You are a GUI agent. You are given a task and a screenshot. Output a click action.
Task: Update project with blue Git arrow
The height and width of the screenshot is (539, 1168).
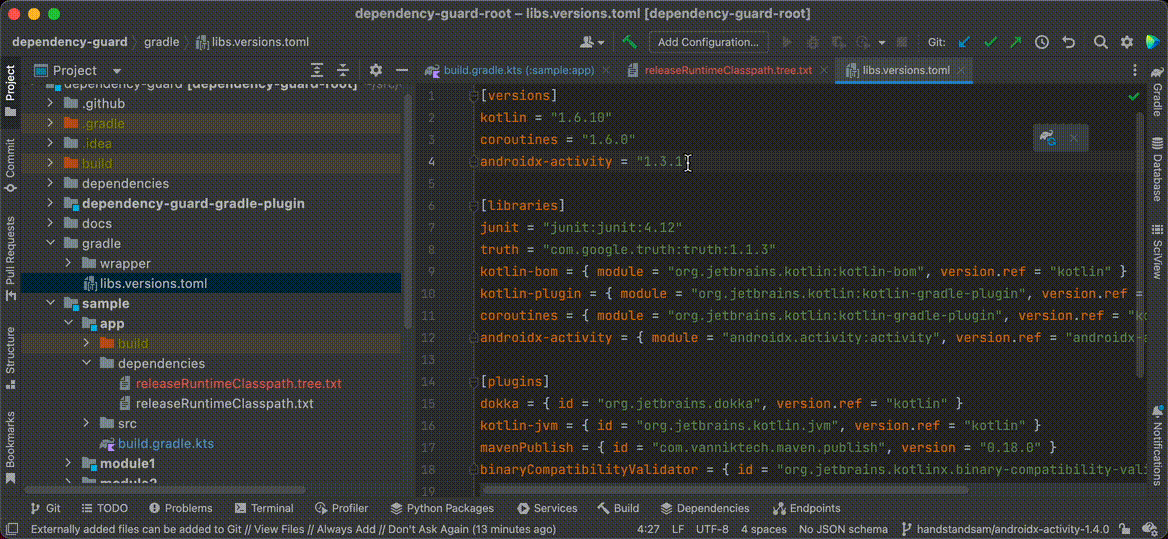coord(965,42)
